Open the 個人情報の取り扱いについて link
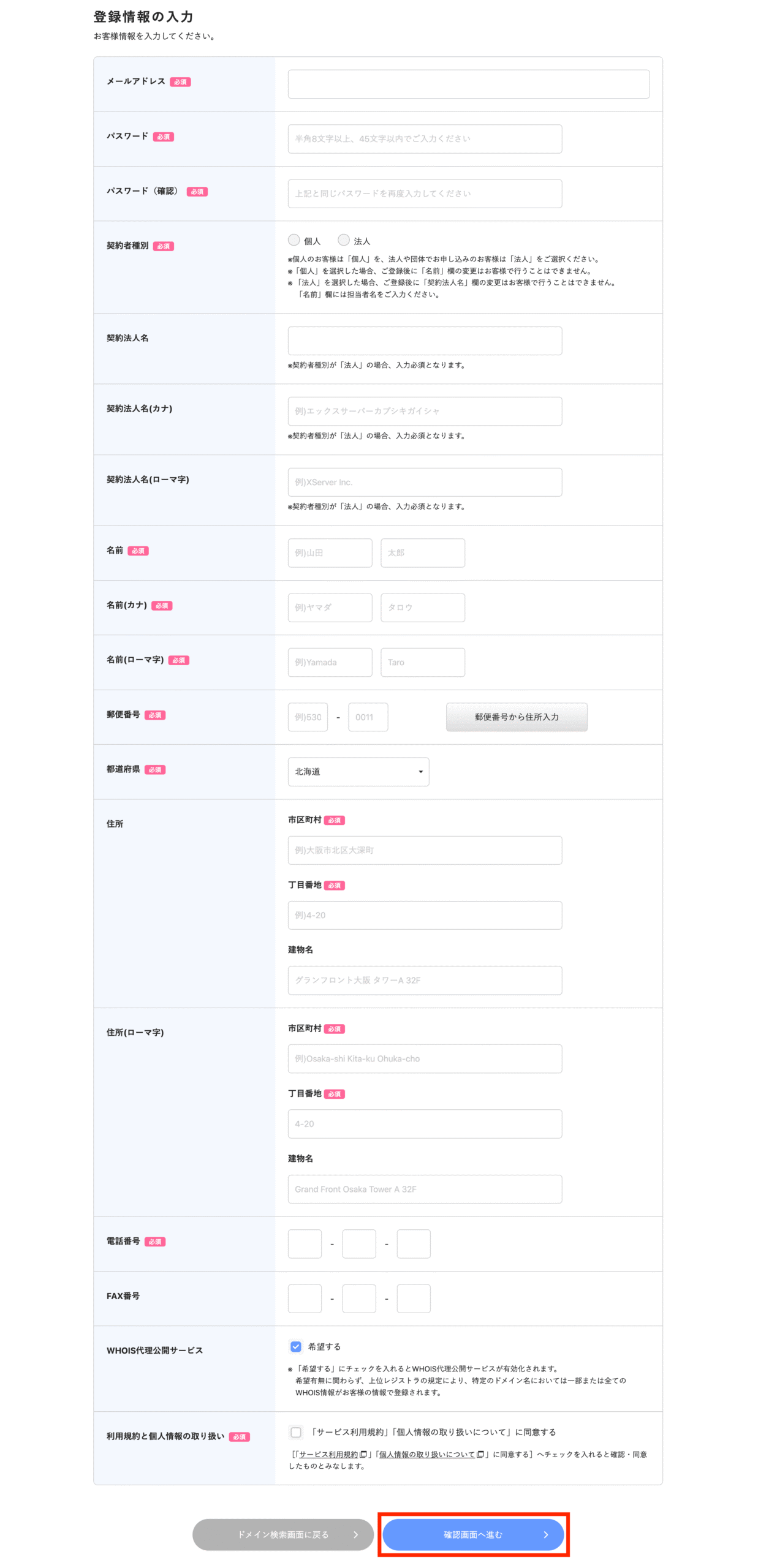Image resolution: width=758 pixels, height=1568 pixels. point(426,1453)
